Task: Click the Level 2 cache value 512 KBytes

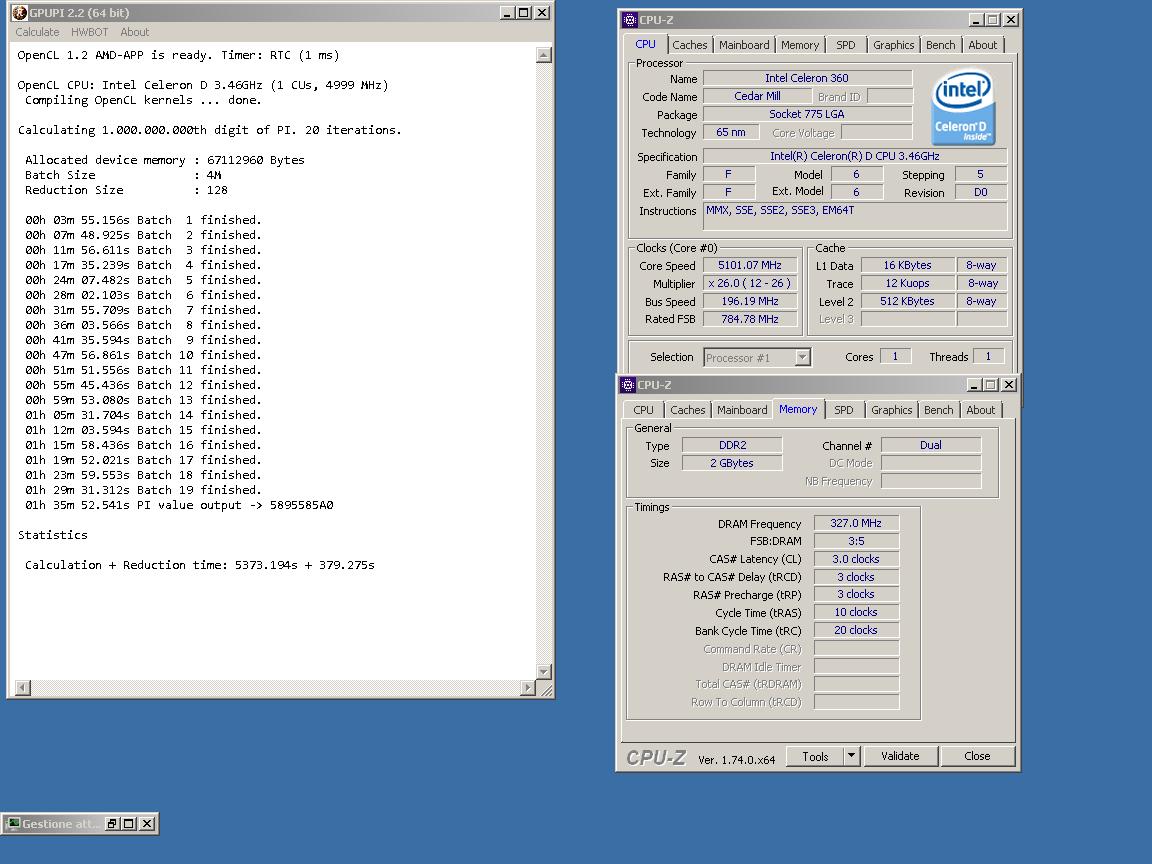Action: (x=907, y=301)
